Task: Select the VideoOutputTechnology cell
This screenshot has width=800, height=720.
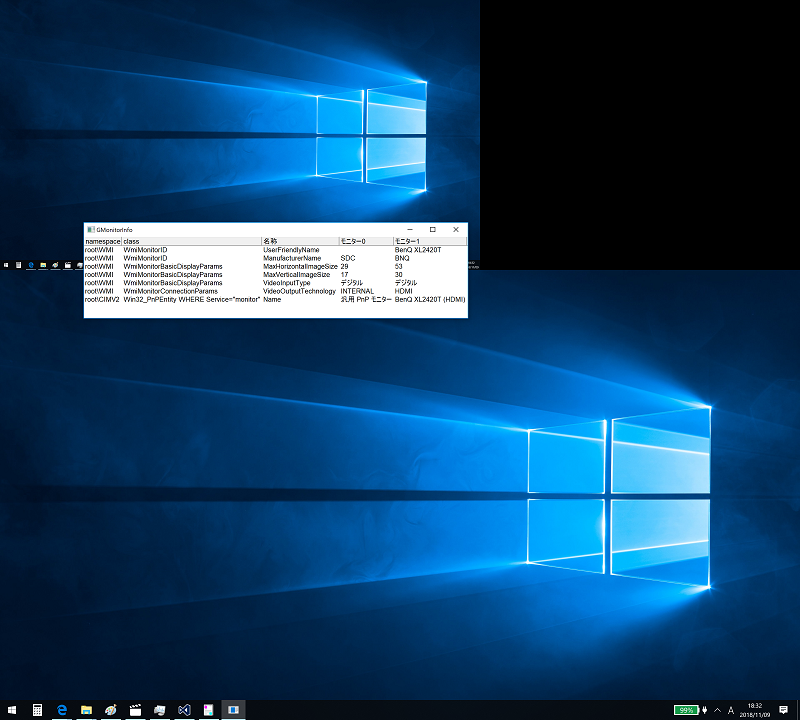Action: click(299, 291)
